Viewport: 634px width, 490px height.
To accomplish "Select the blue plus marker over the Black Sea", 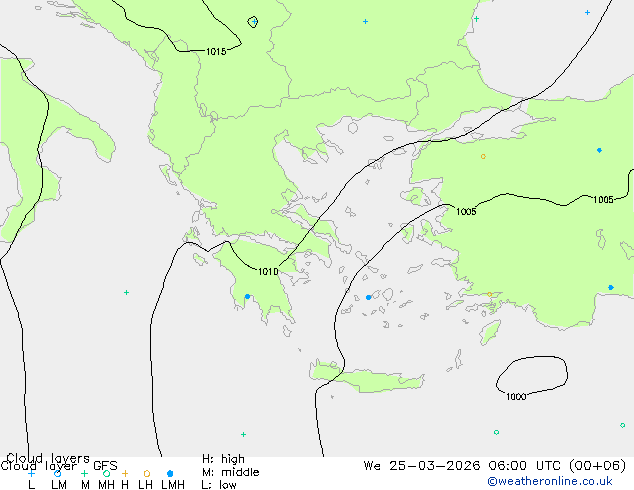I will tap(587, 13).
